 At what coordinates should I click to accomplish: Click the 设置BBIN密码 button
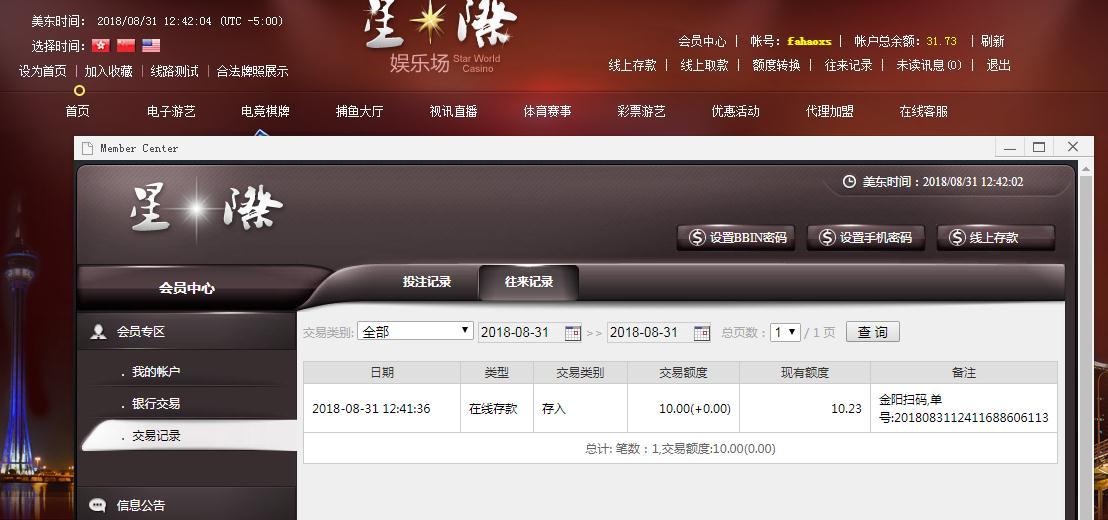tap(737, 237)
